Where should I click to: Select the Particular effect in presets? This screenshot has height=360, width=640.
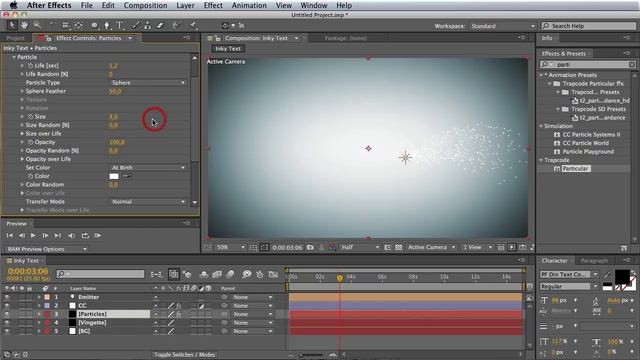coord(575,169)
